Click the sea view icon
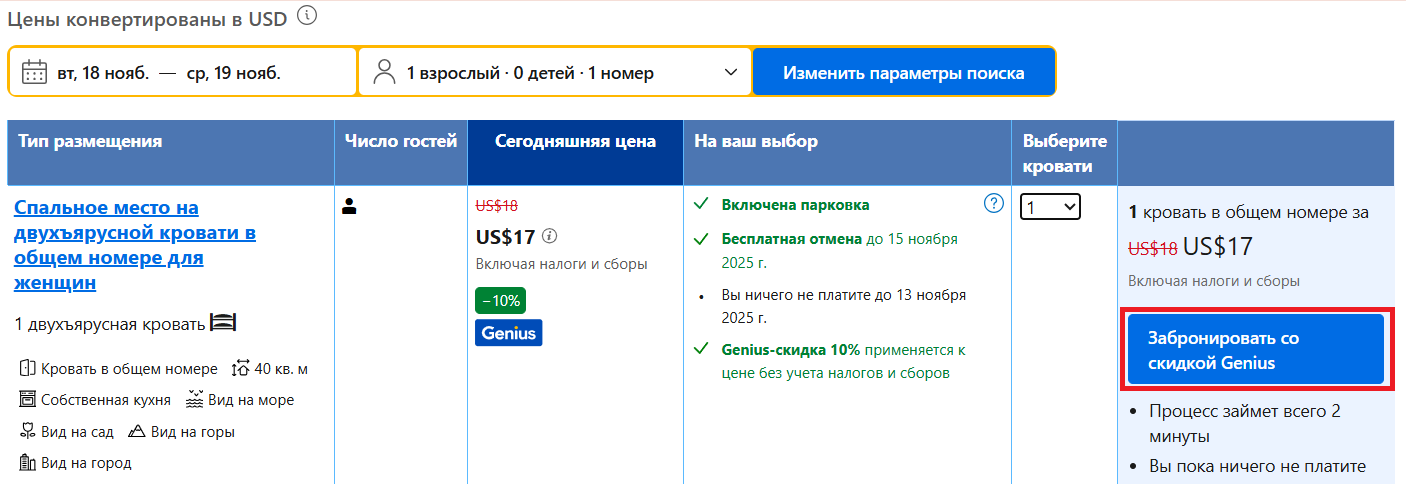 click(195, 400)
